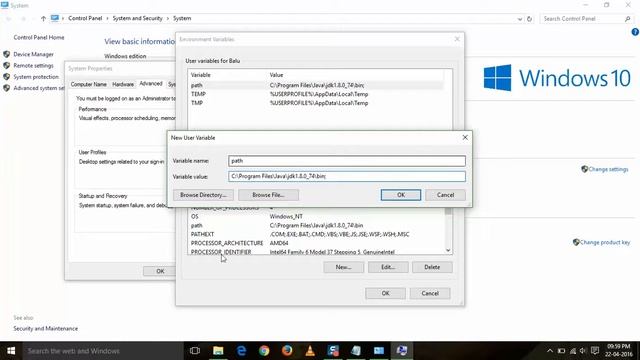The width and height of the screenshot is (640, 360).
Task: Go to Control Panel Home
Action: pos(39,38)
